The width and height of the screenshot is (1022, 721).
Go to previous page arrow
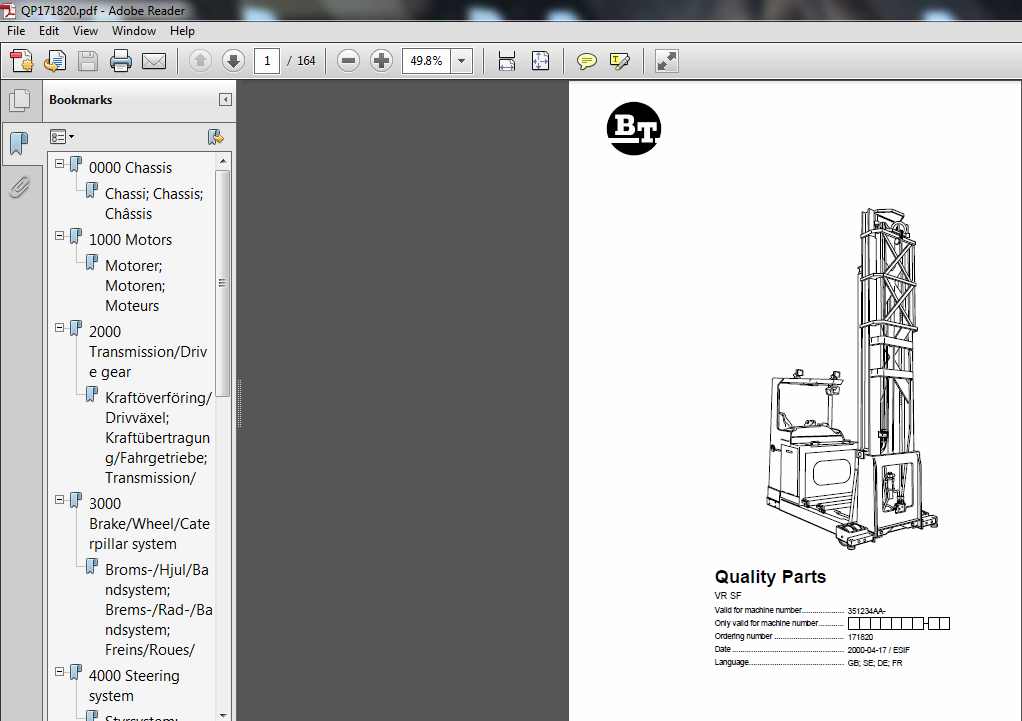200,61
